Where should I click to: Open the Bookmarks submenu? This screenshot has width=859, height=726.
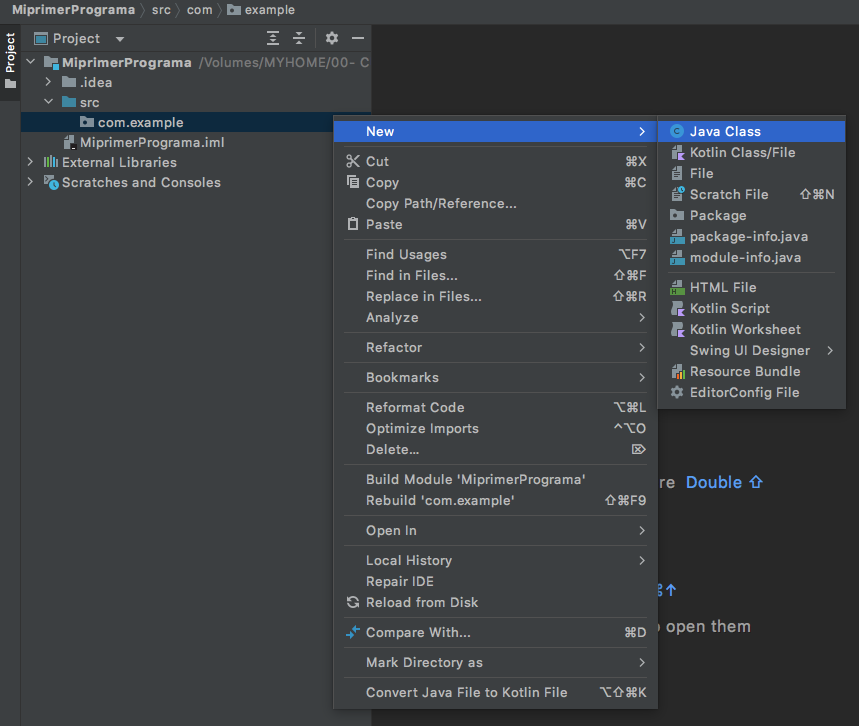495,378
